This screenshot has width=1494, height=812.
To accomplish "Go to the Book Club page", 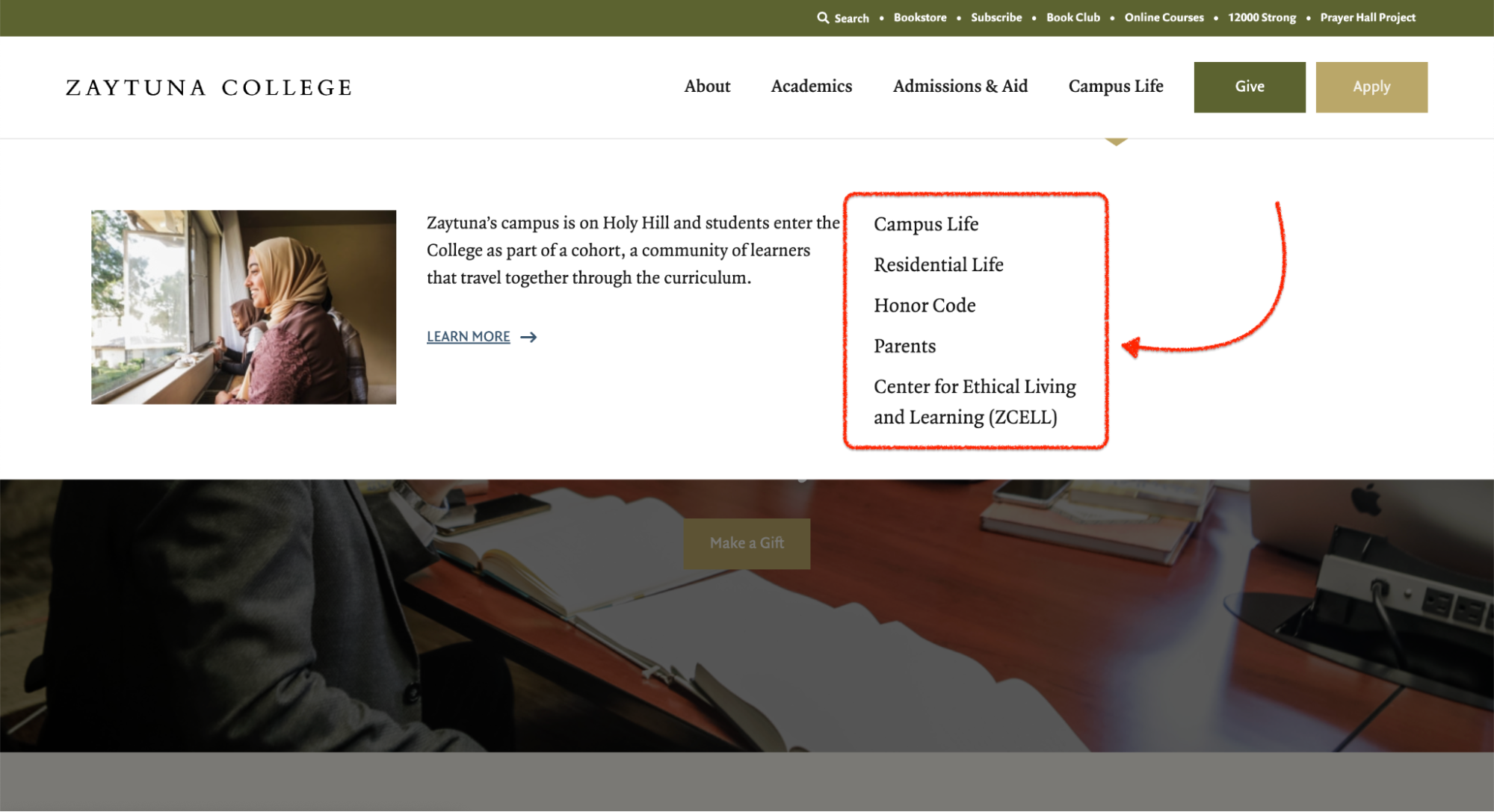I will coord(1073,17).
